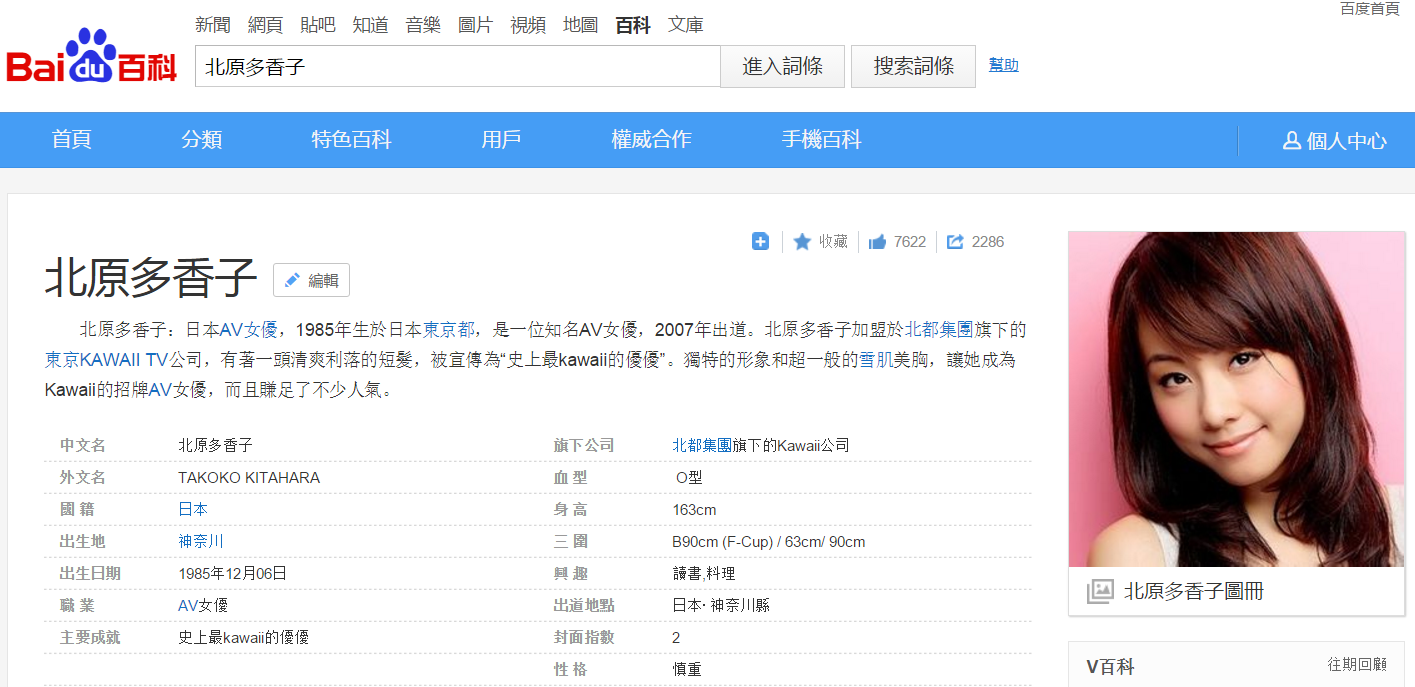Screen dimensions: 1415x687
Task: Click the user icon beside 個人中心
Action: tap(1291, 141)
